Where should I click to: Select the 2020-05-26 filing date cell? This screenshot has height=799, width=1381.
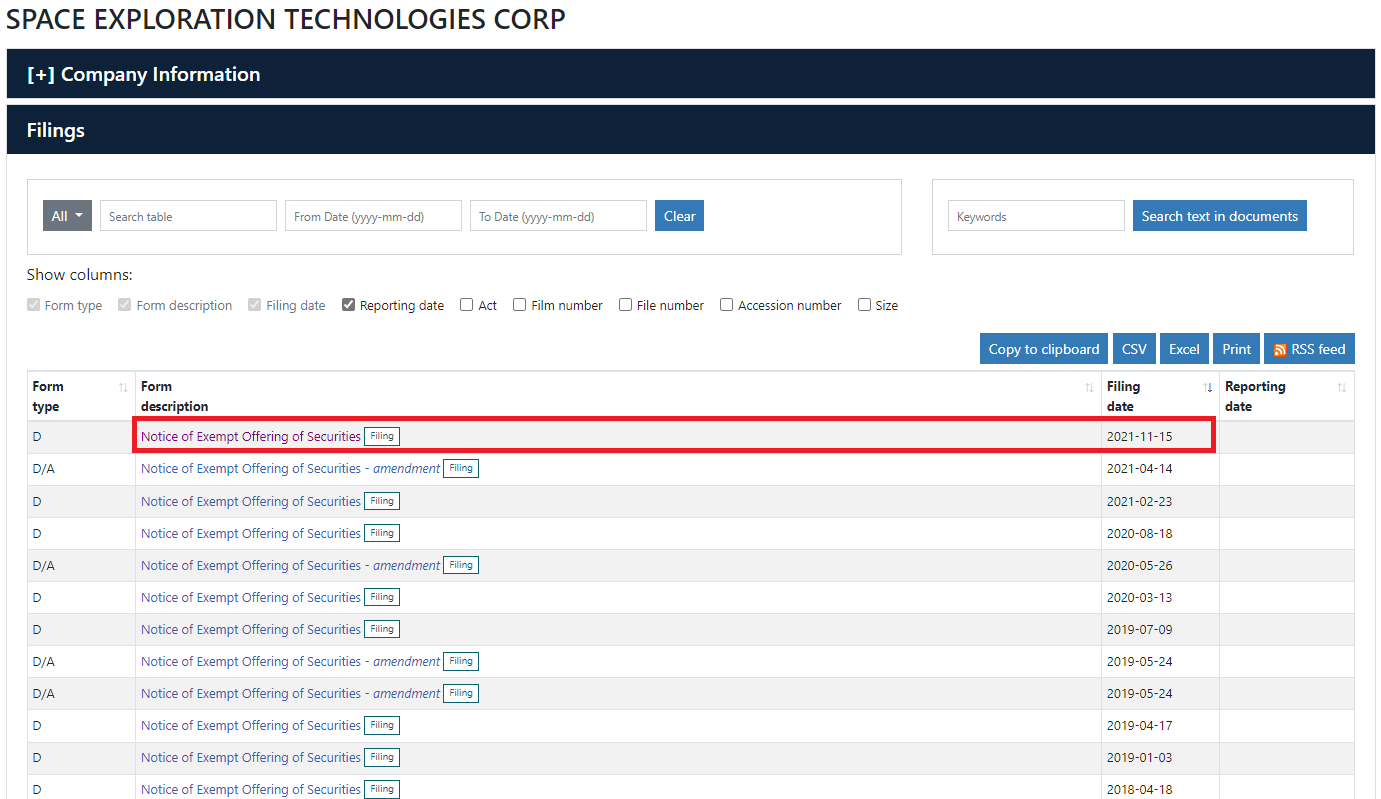click(1160, 565)
